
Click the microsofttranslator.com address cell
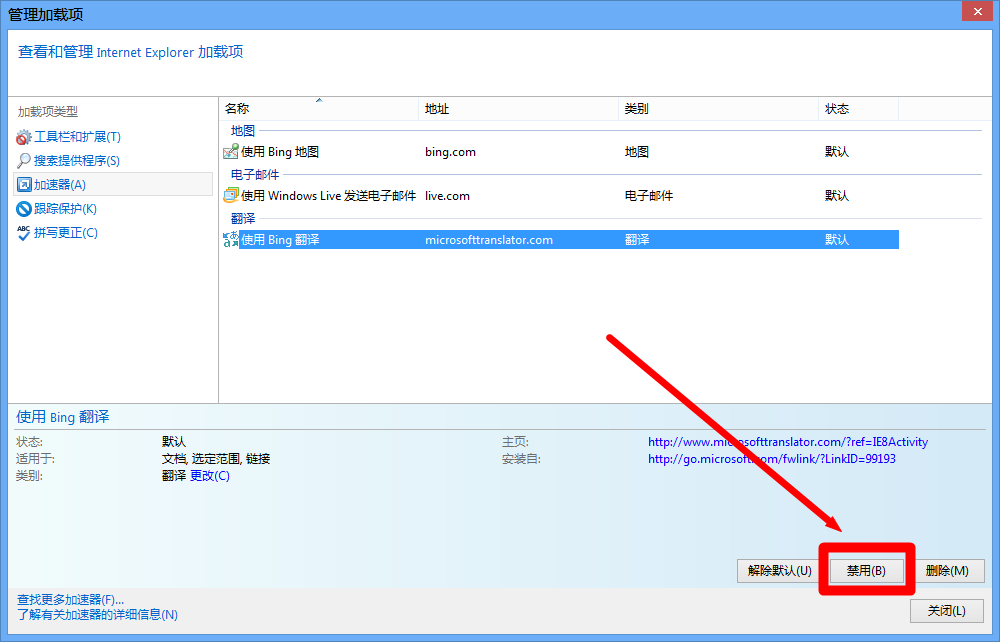click(489, 240)
